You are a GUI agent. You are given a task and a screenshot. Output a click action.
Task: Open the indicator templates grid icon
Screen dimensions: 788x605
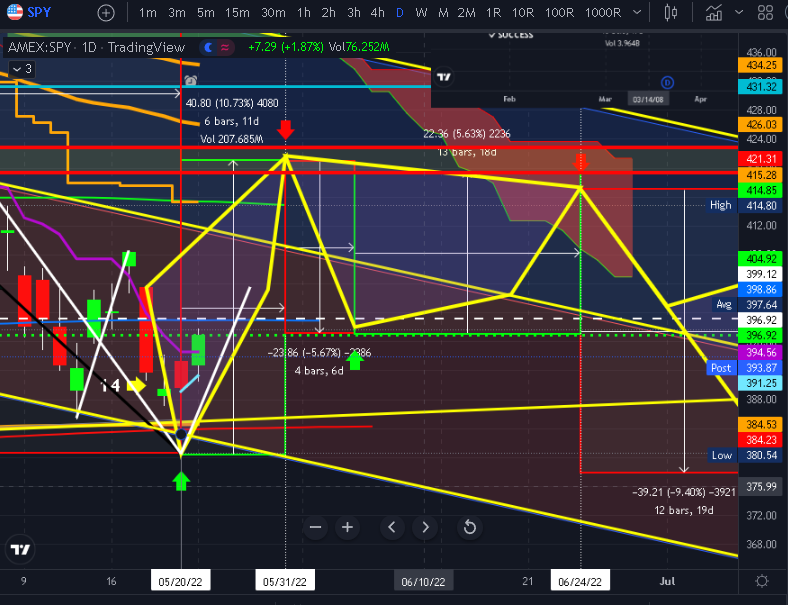765,13
